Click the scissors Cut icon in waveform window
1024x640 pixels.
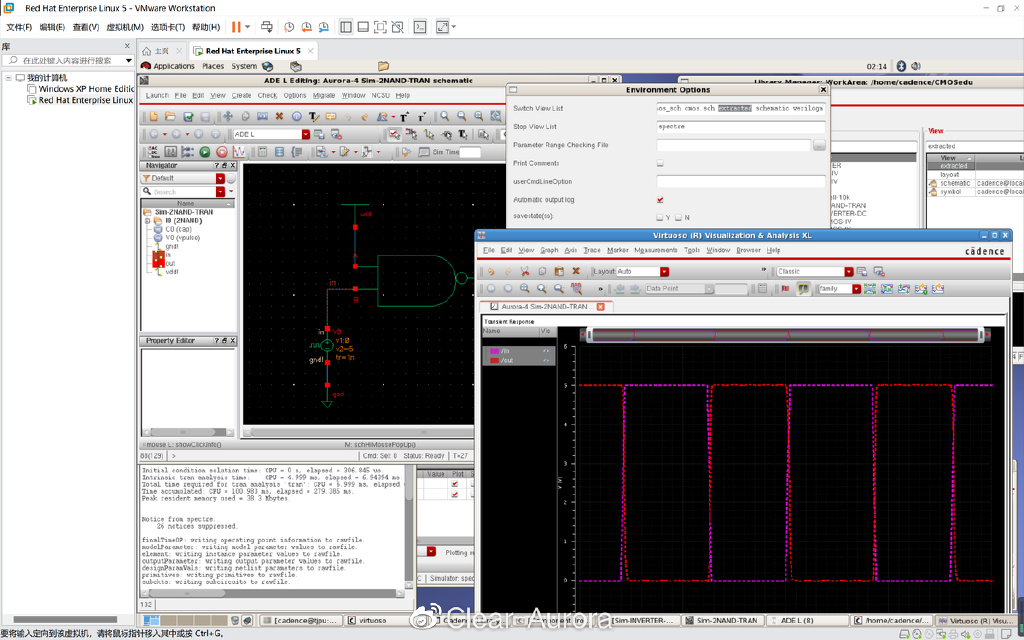coord(524,271)
